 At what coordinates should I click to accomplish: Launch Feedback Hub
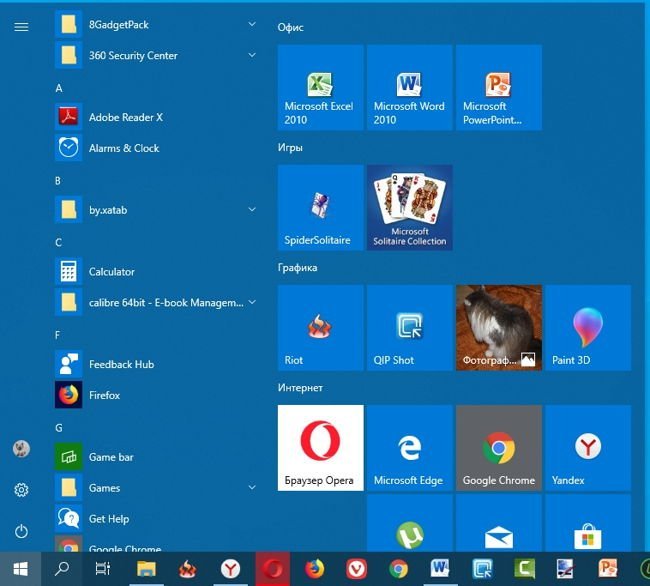click(155, 364)
